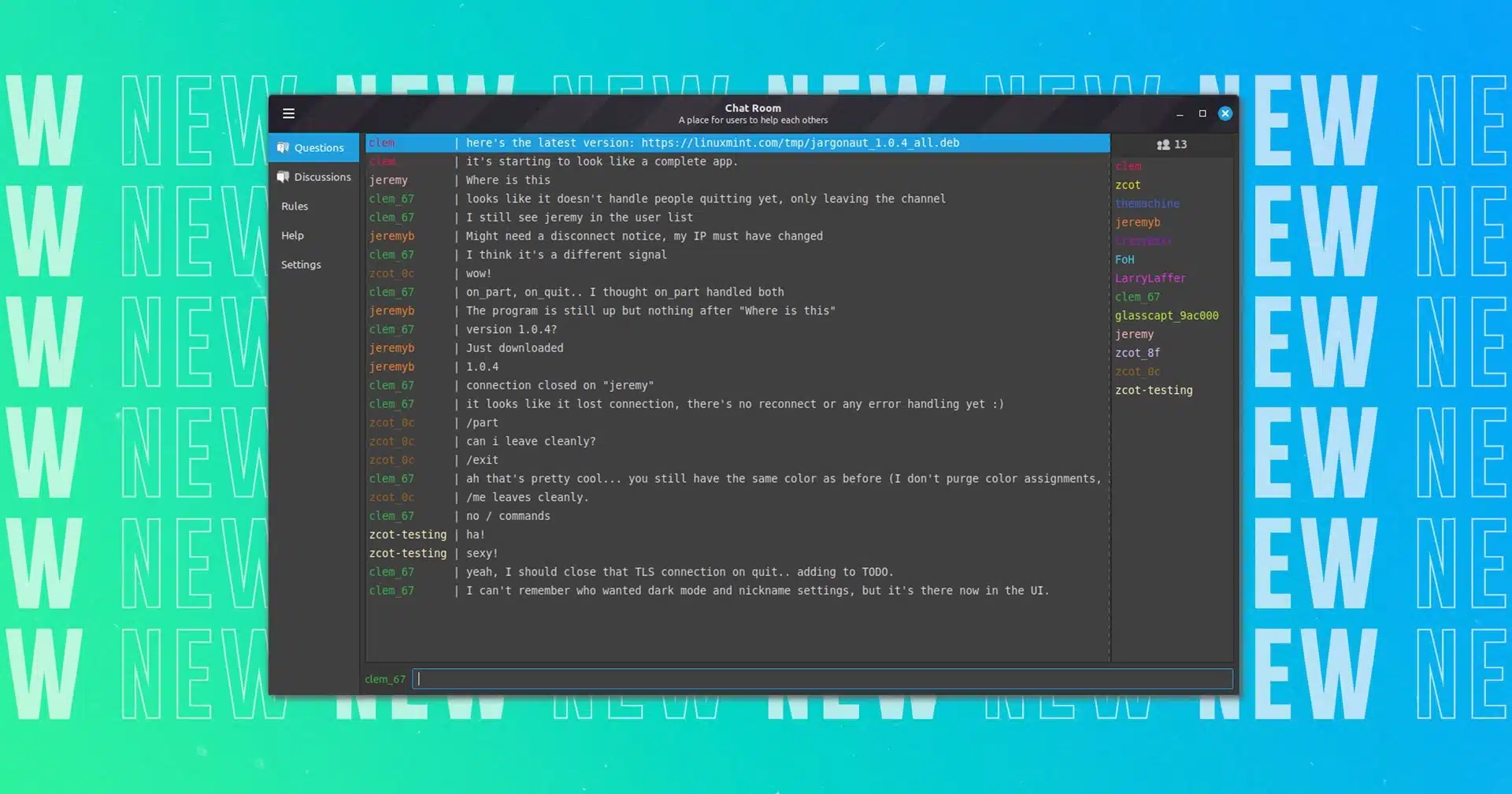Switch to the Discussions channel
The height and width of the screenshot is (794, 1512).
[322, 177]
